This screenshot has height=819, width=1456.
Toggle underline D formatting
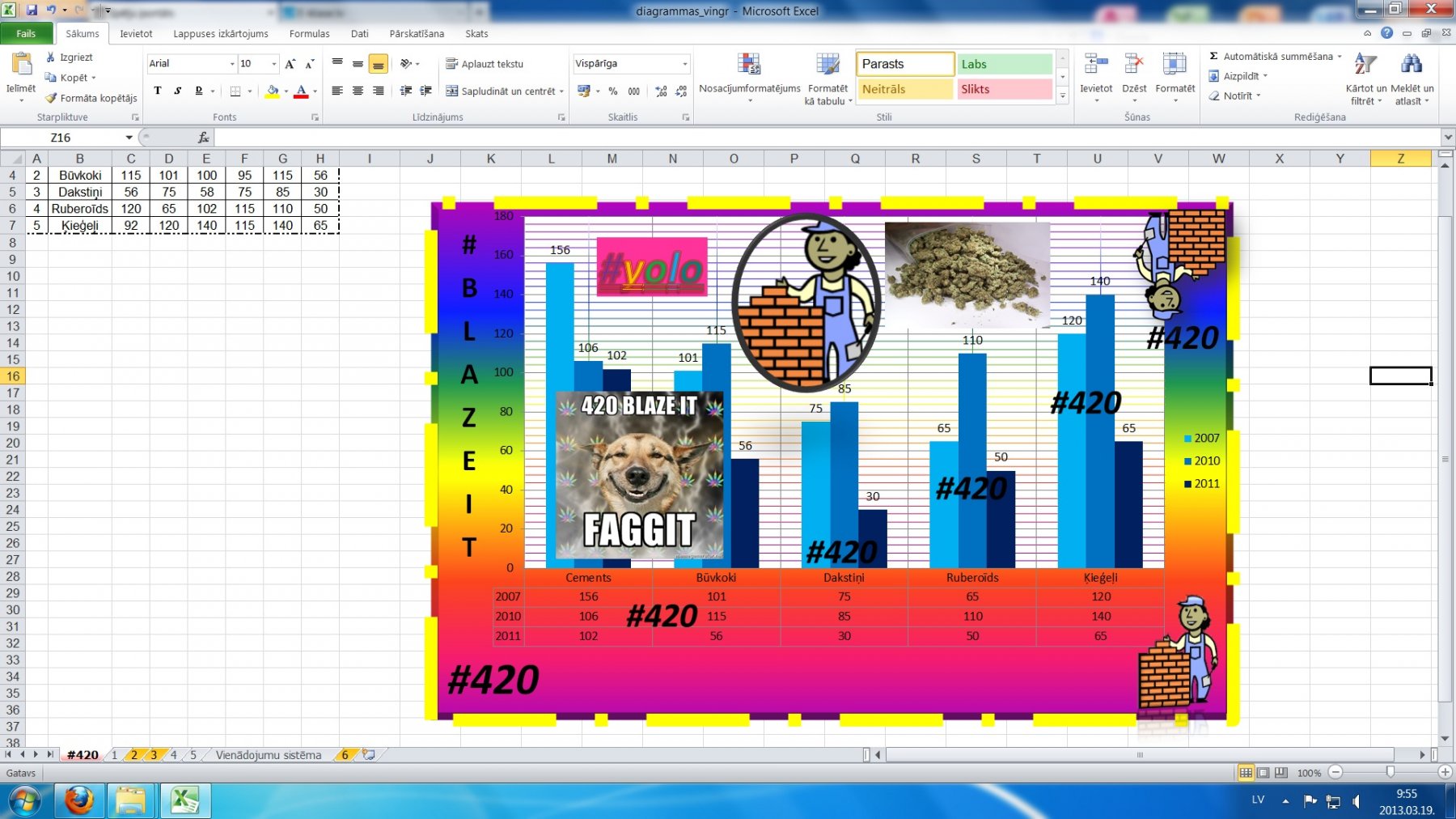pyautogui.click(x=199, y=91)
